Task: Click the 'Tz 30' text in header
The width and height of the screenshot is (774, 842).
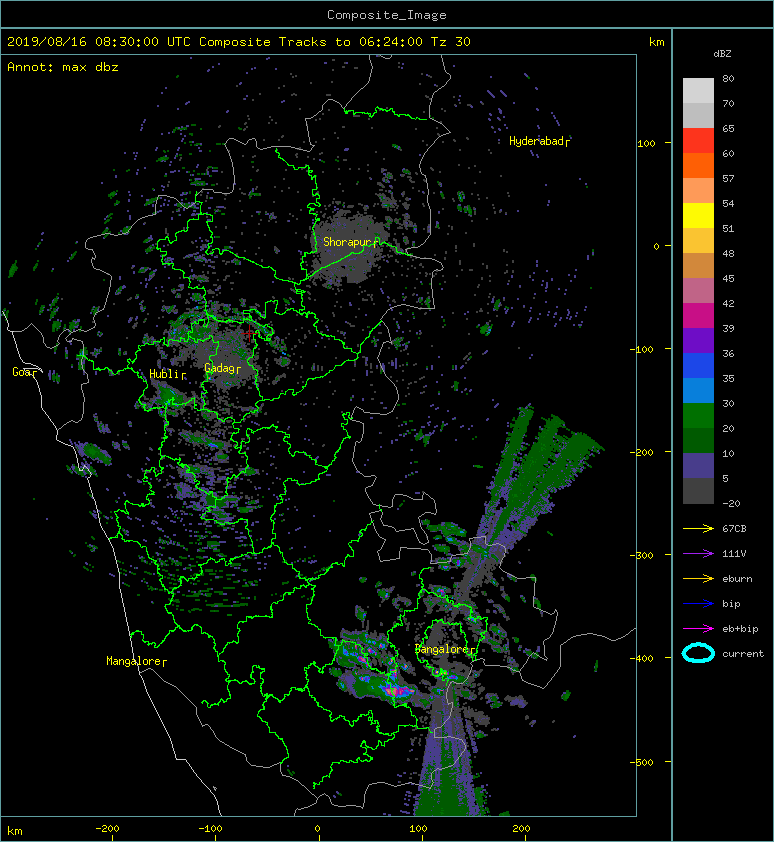Action: point(451,42)
